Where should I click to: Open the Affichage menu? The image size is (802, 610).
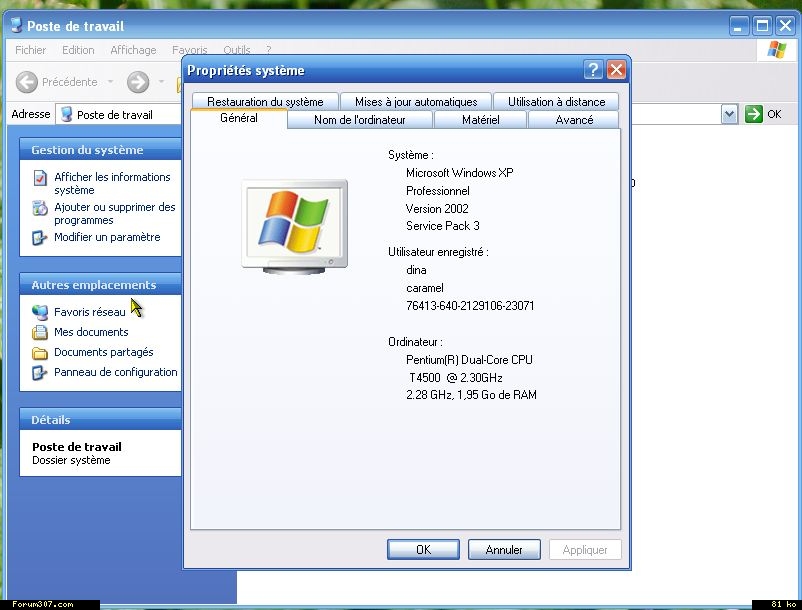133,50
